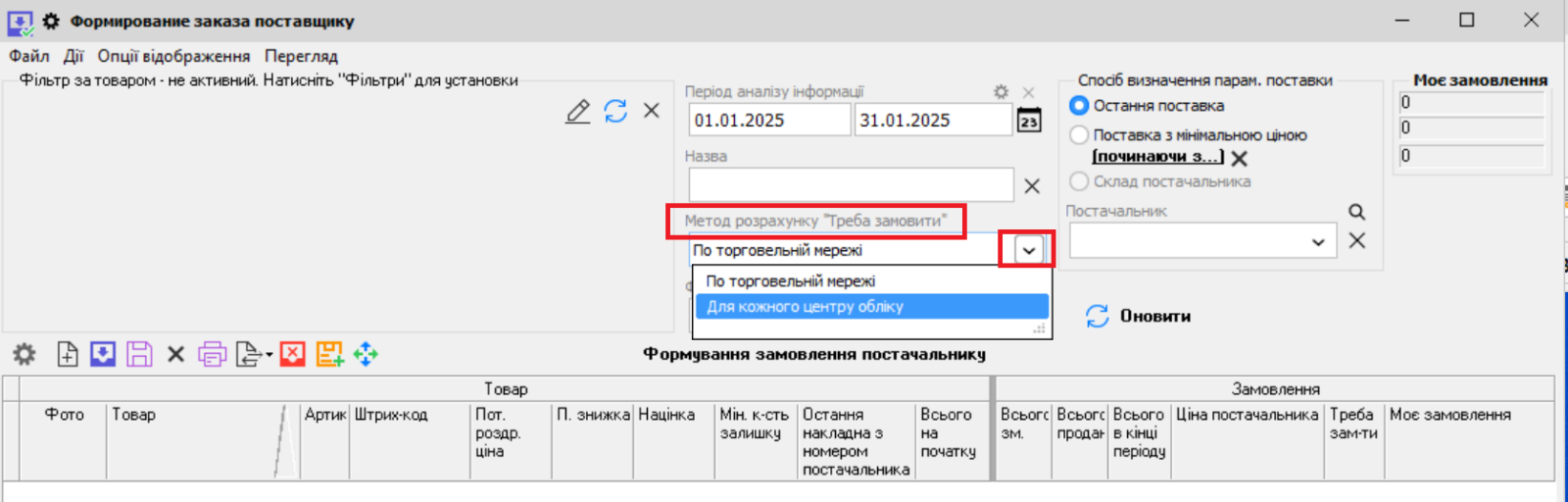Image resolution: width=1568 pixels, height=502 pixels.
Task: Select the 'Остання поставка' radio button
Action: click(x=1079, y=106)
